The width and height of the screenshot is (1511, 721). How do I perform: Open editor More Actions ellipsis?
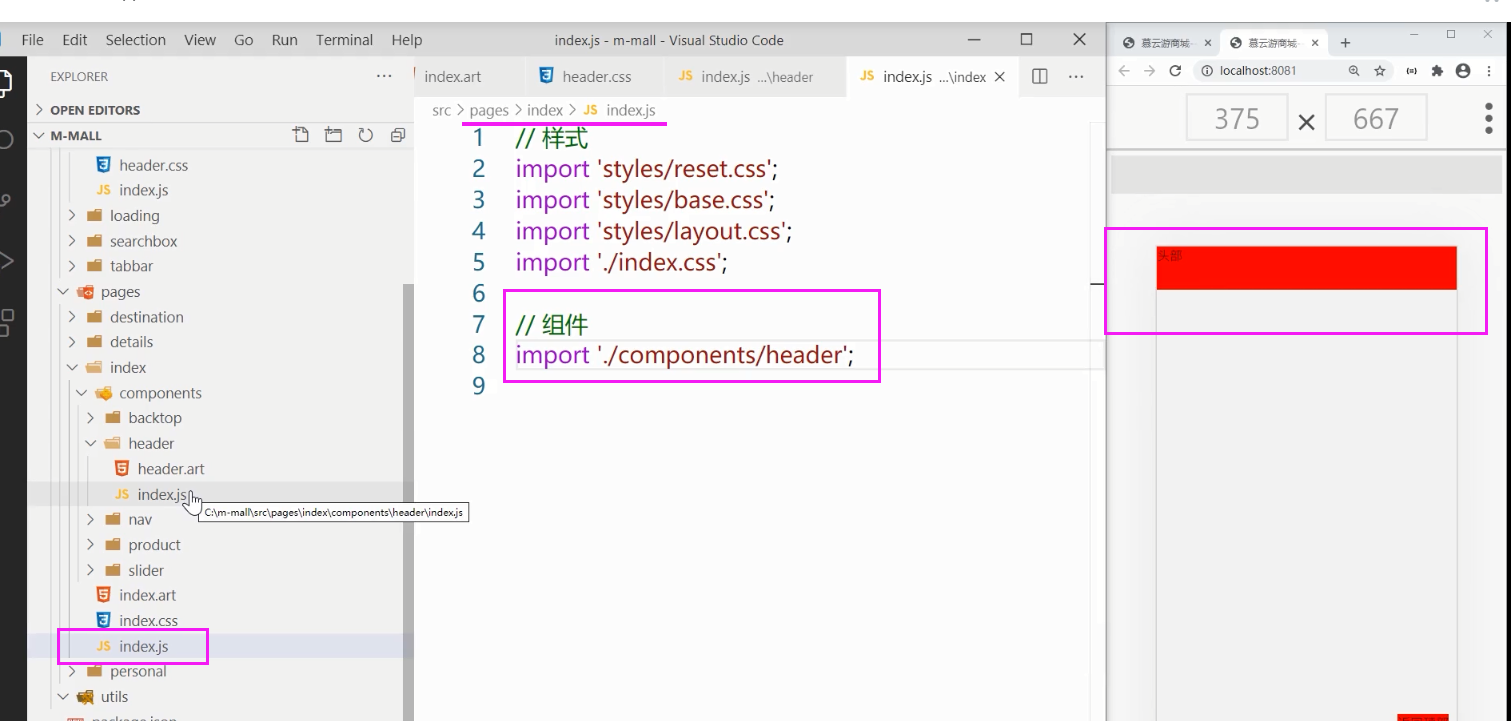pyautogui.click(x=1076, y=76)
